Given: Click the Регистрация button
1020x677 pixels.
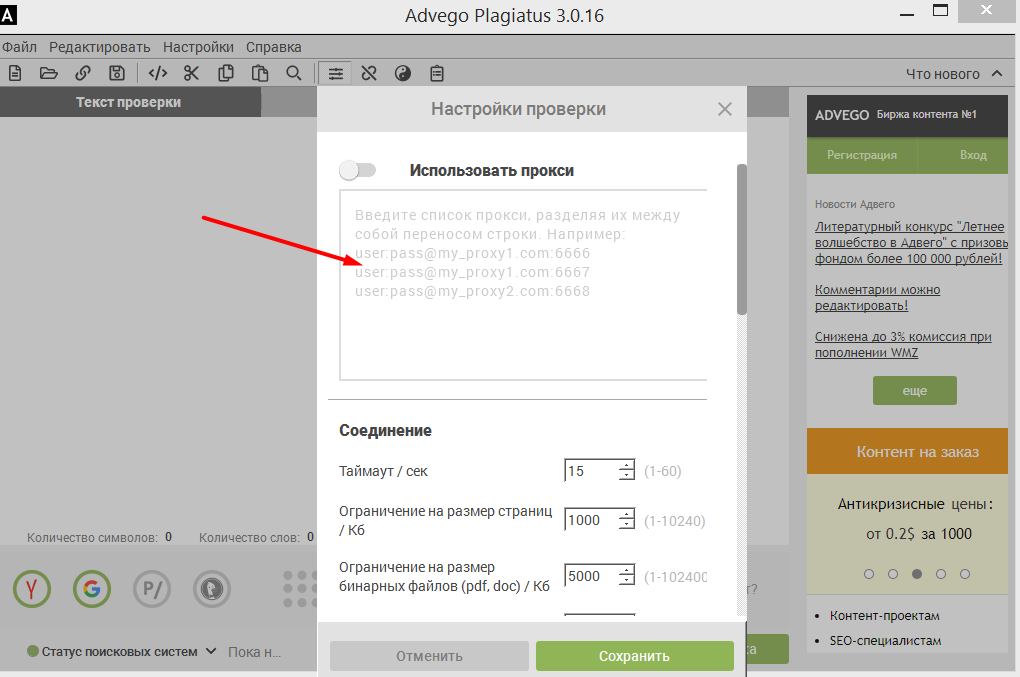Looking at the screenshot, I should (861, 155).
